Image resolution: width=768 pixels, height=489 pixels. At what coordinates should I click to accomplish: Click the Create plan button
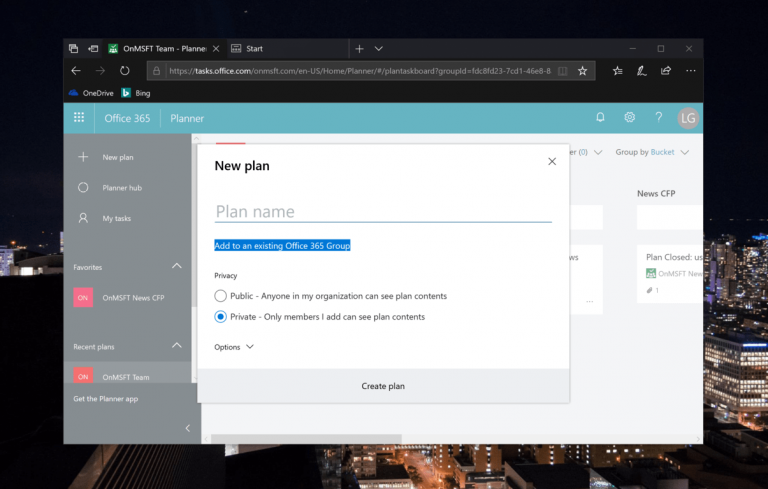pyautogui.click(x=383, y=386)
